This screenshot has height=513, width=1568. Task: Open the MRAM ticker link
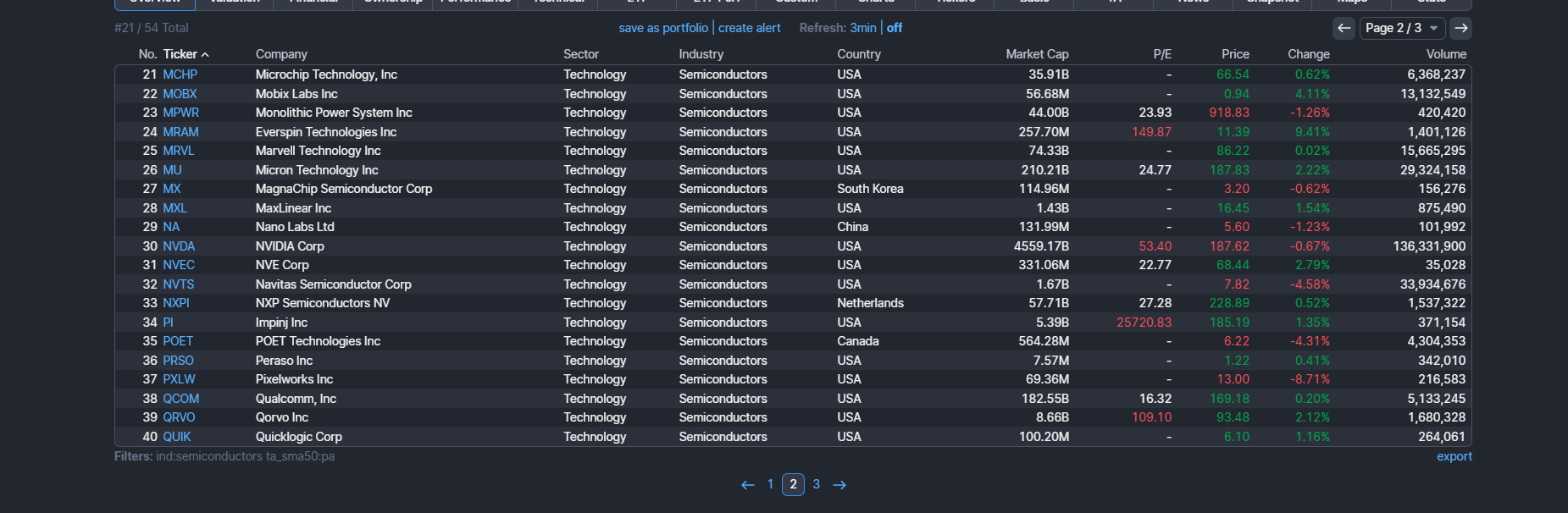click(180, 132)
